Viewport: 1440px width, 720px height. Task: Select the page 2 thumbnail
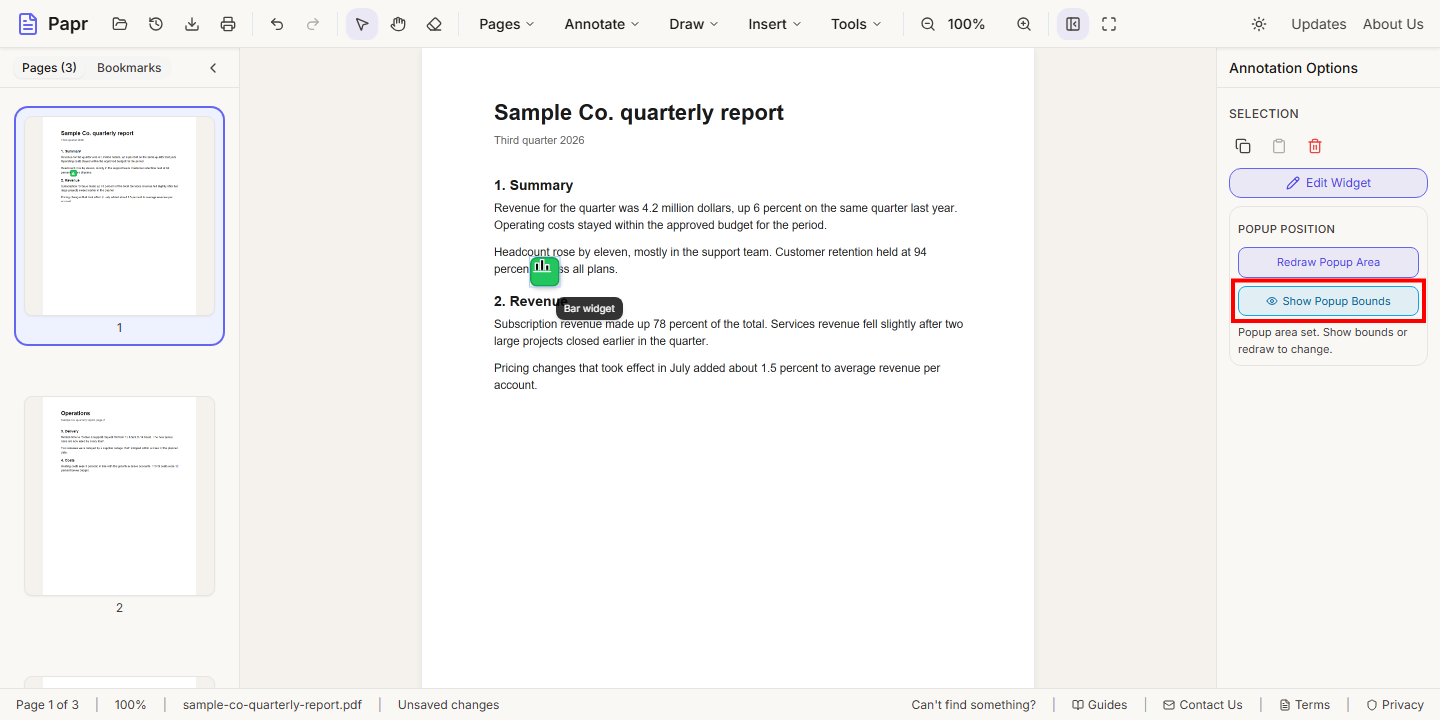(x=119, y=496)
